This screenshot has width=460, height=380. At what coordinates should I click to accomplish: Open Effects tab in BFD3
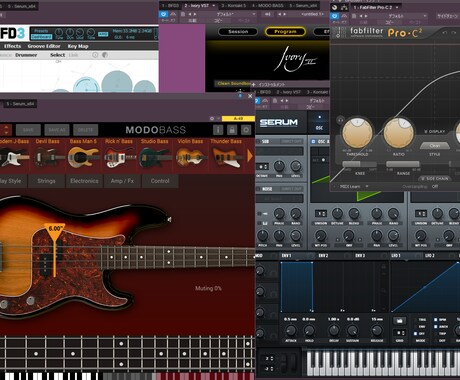click(12, 46)
